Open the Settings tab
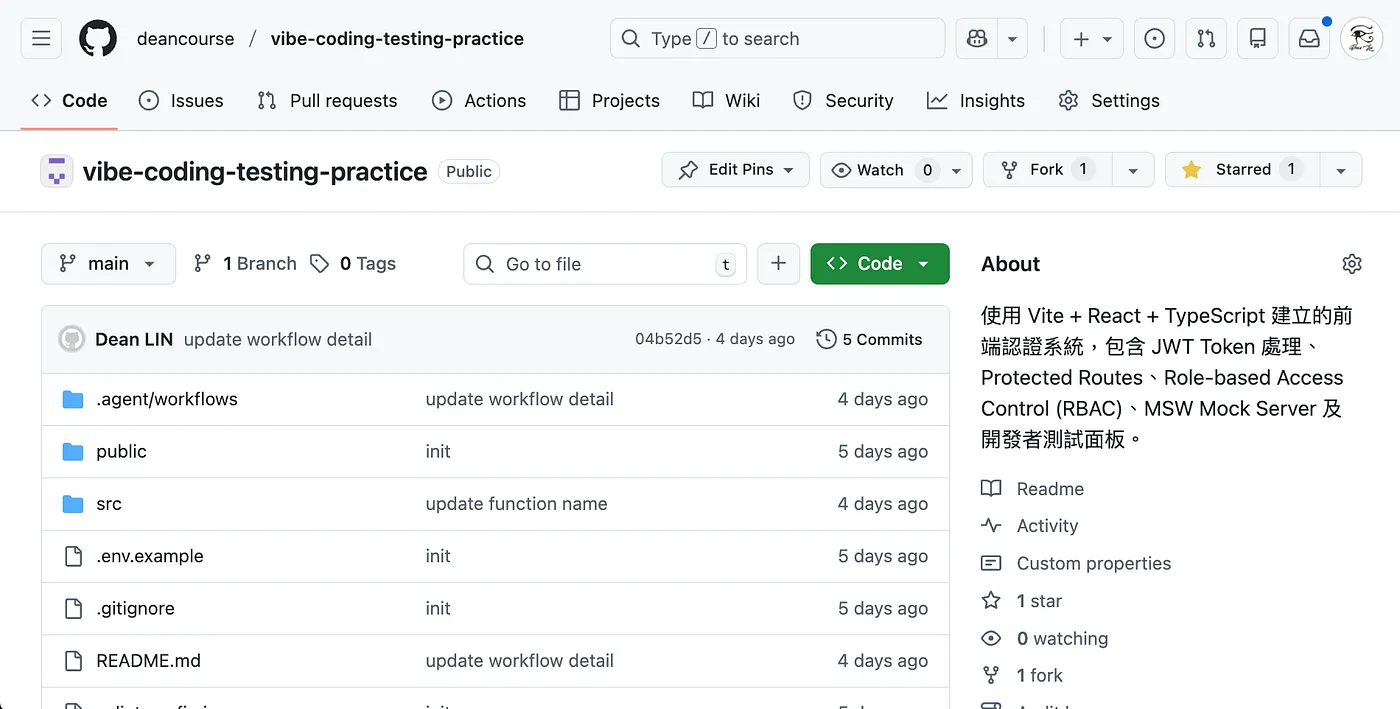 (1109, 100)
